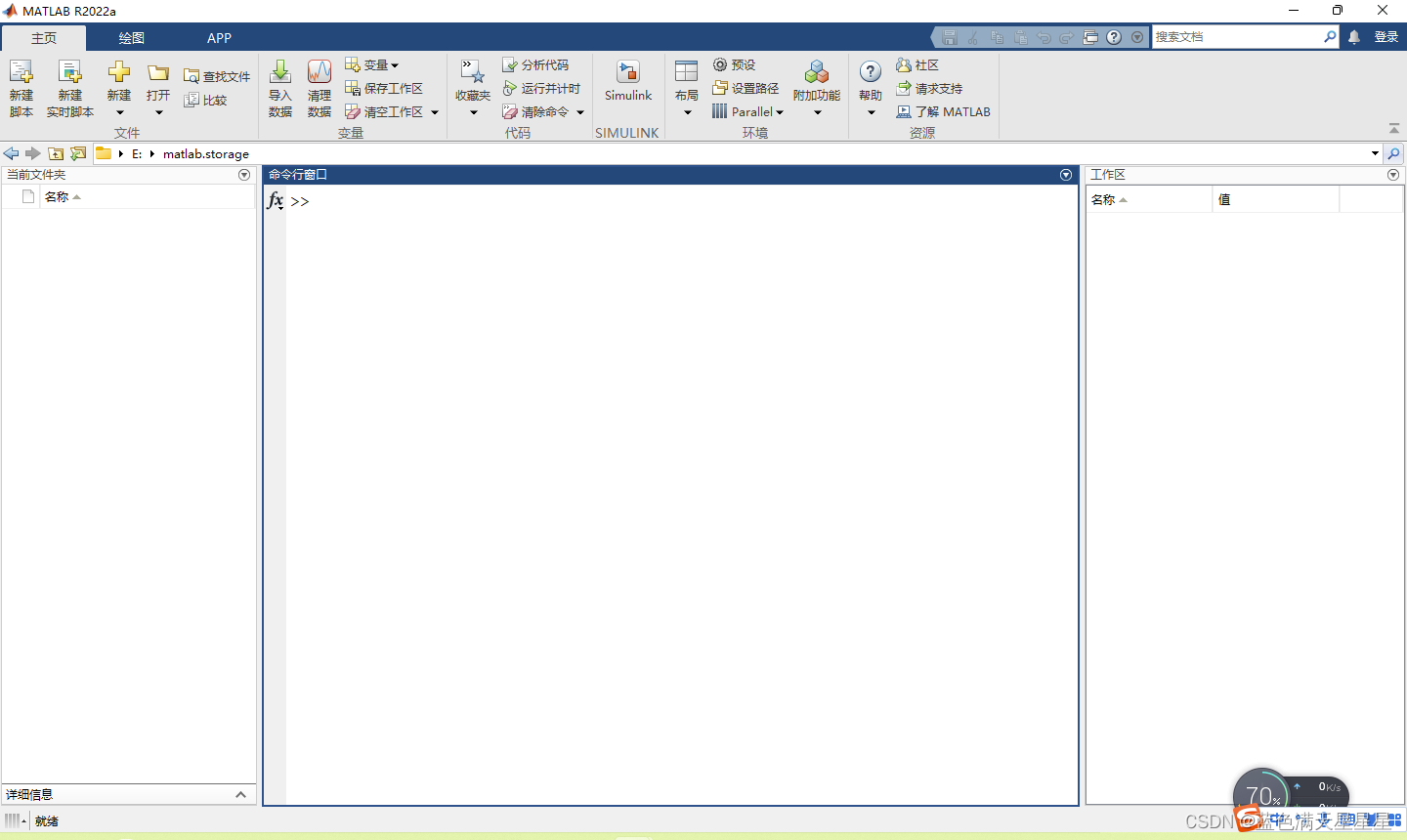The height and width of the screenshot is (840, 1407).
Task: Open the address bar history dropdown
Action: pyautogui.click(x=1375, y=153)
